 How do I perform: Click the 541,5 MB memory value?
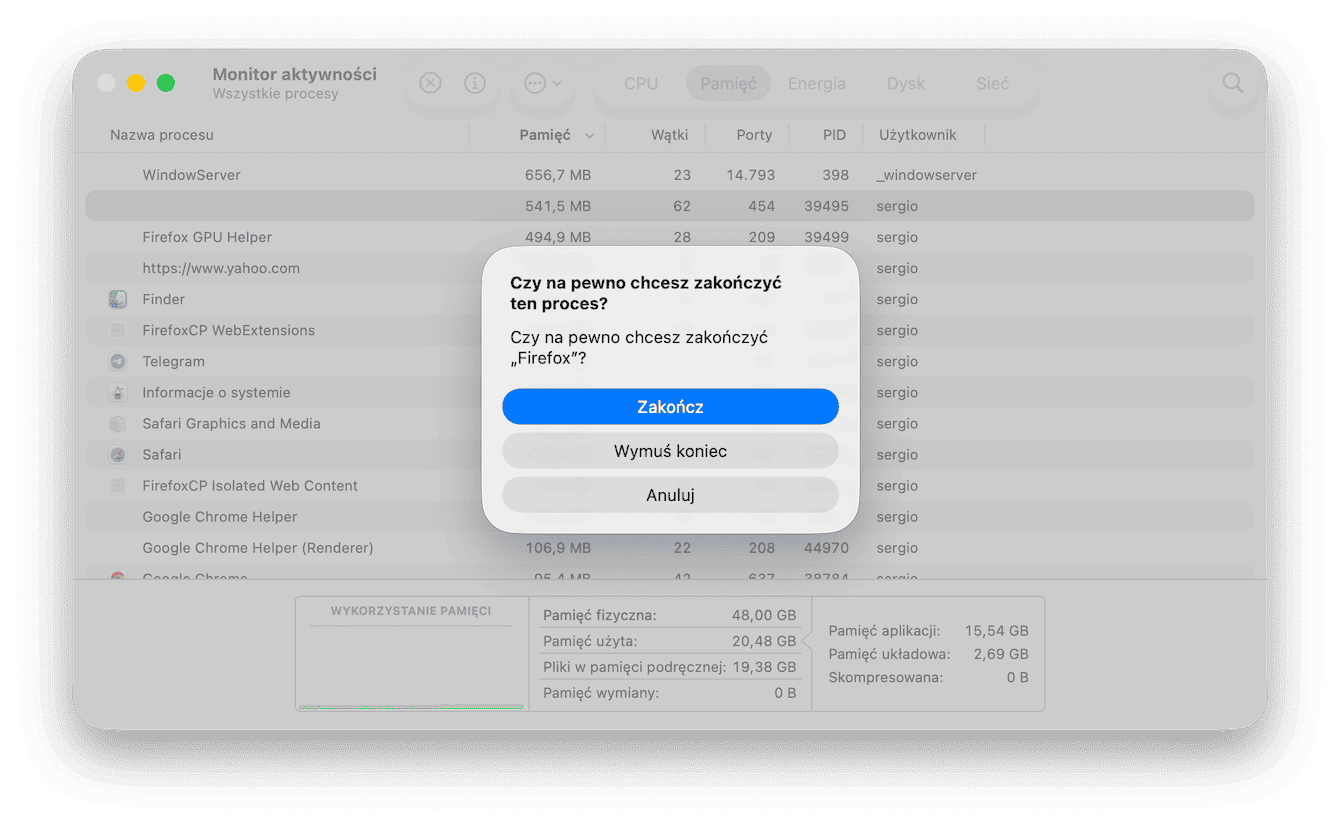click(558, 206)
